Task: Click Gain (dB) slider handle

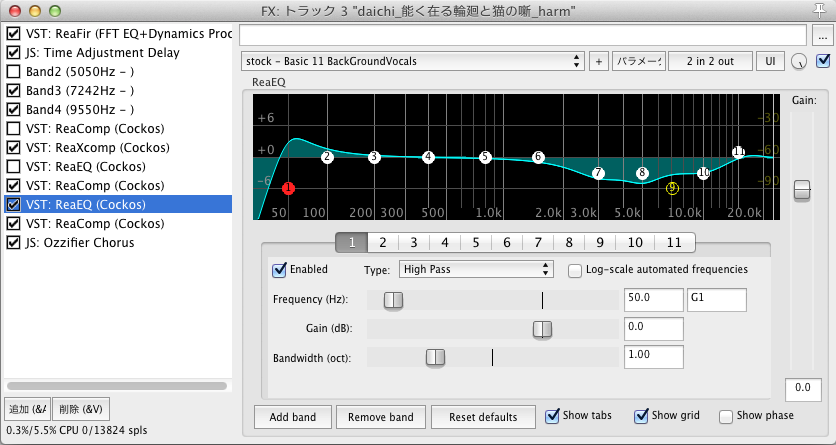Action: point(542,329)
